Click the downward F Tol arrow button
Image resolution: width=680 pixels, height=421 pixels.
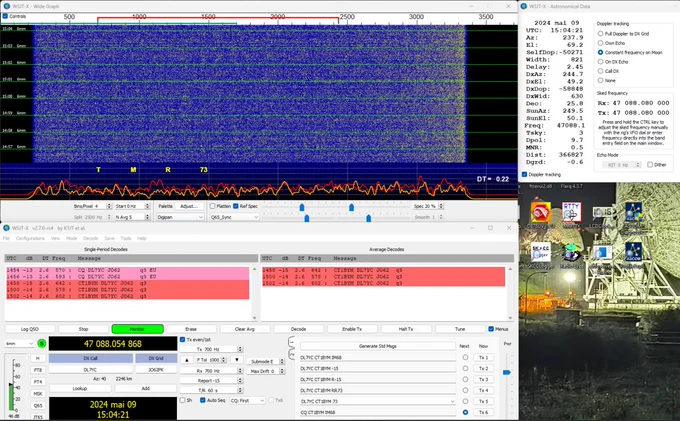[x=236, y=359]
